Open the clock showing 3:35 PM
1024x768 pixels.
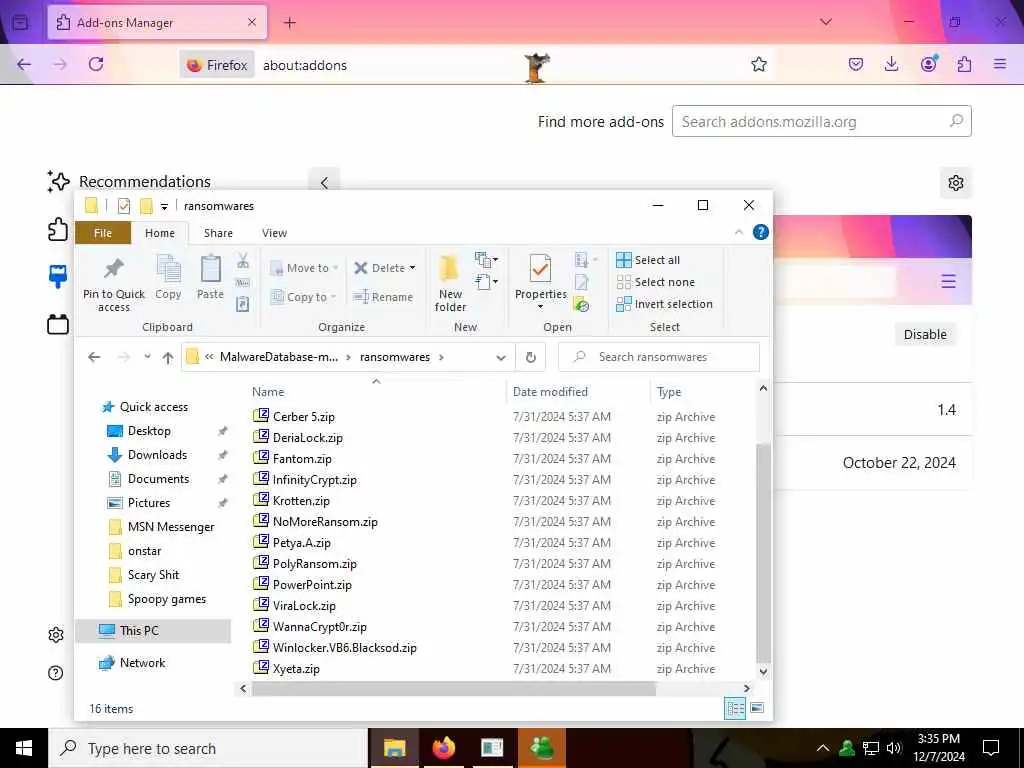(938, 748)
